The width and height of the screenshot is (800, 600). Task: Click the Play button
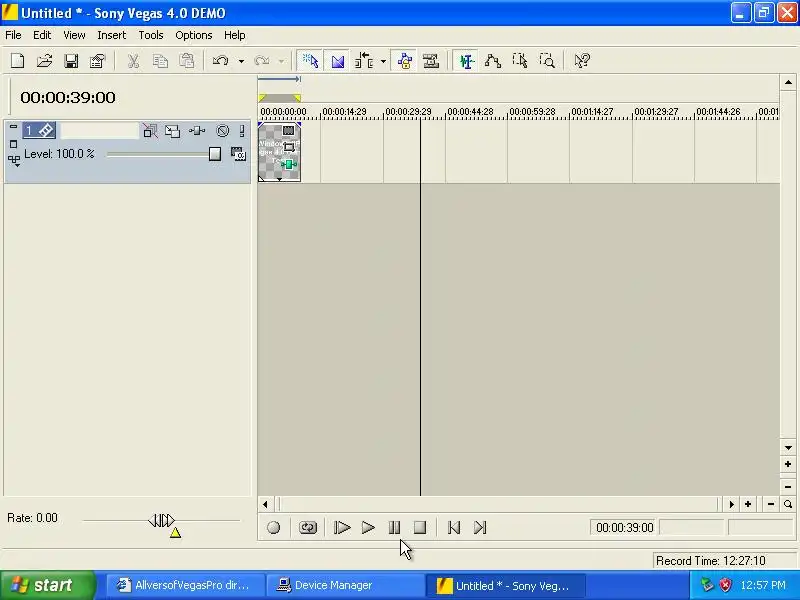coord(368,528)
